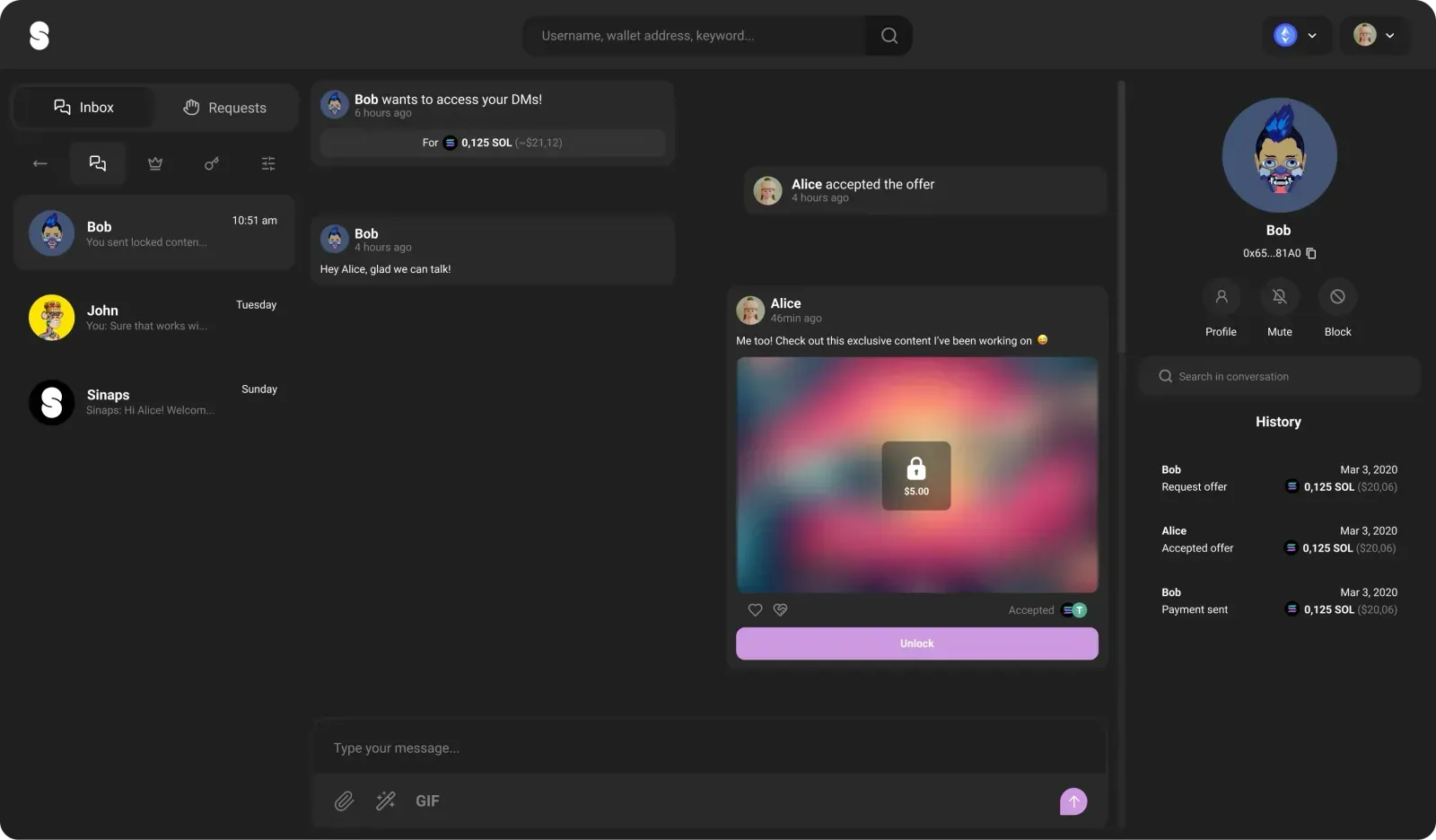The height and width of the screenshot is (840, 1436).
Task: Insert a GIF into the message
Action: click(x=427, y=801)
